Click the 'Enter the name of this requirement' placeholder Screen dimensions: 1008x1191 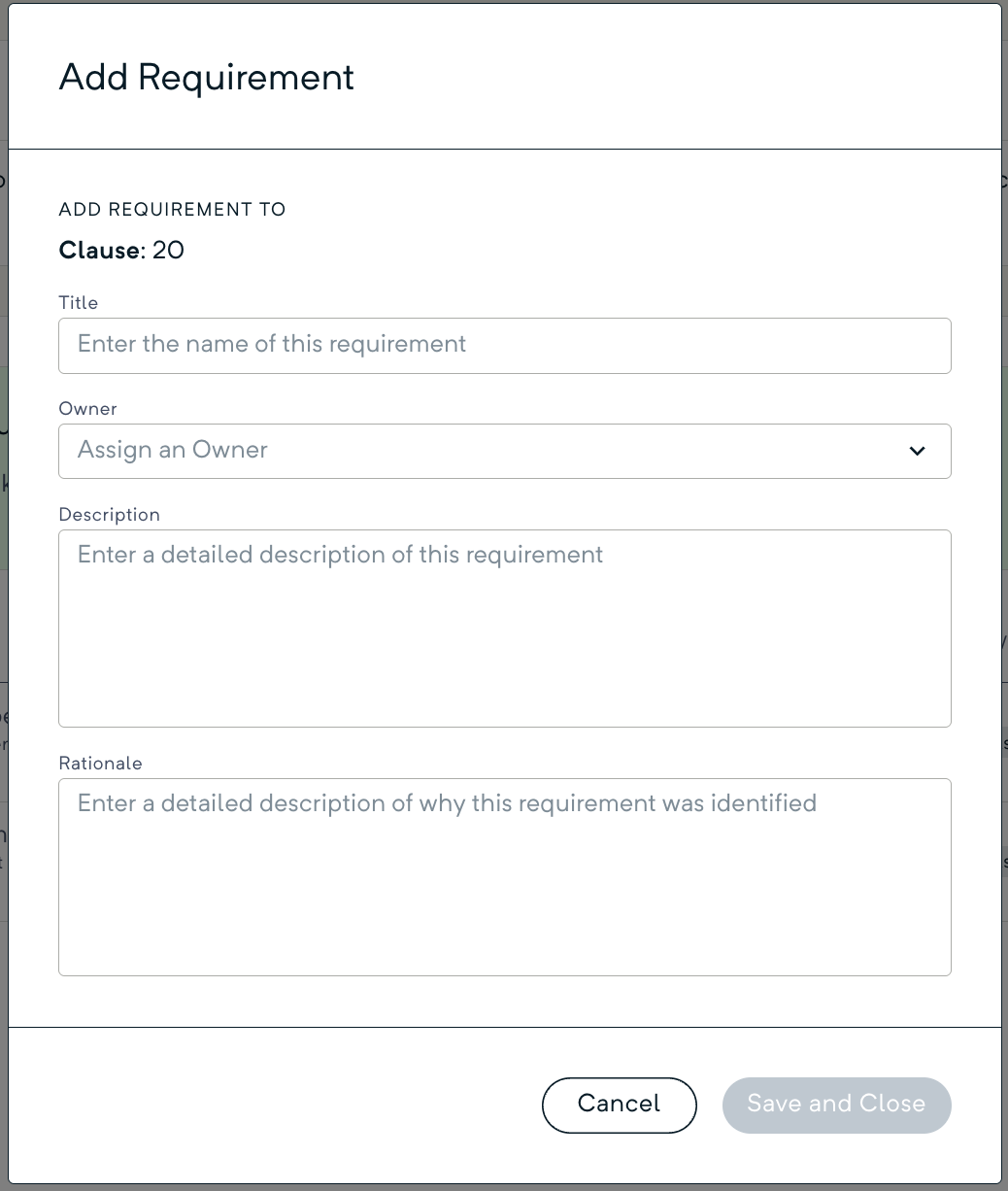point(272,344)
